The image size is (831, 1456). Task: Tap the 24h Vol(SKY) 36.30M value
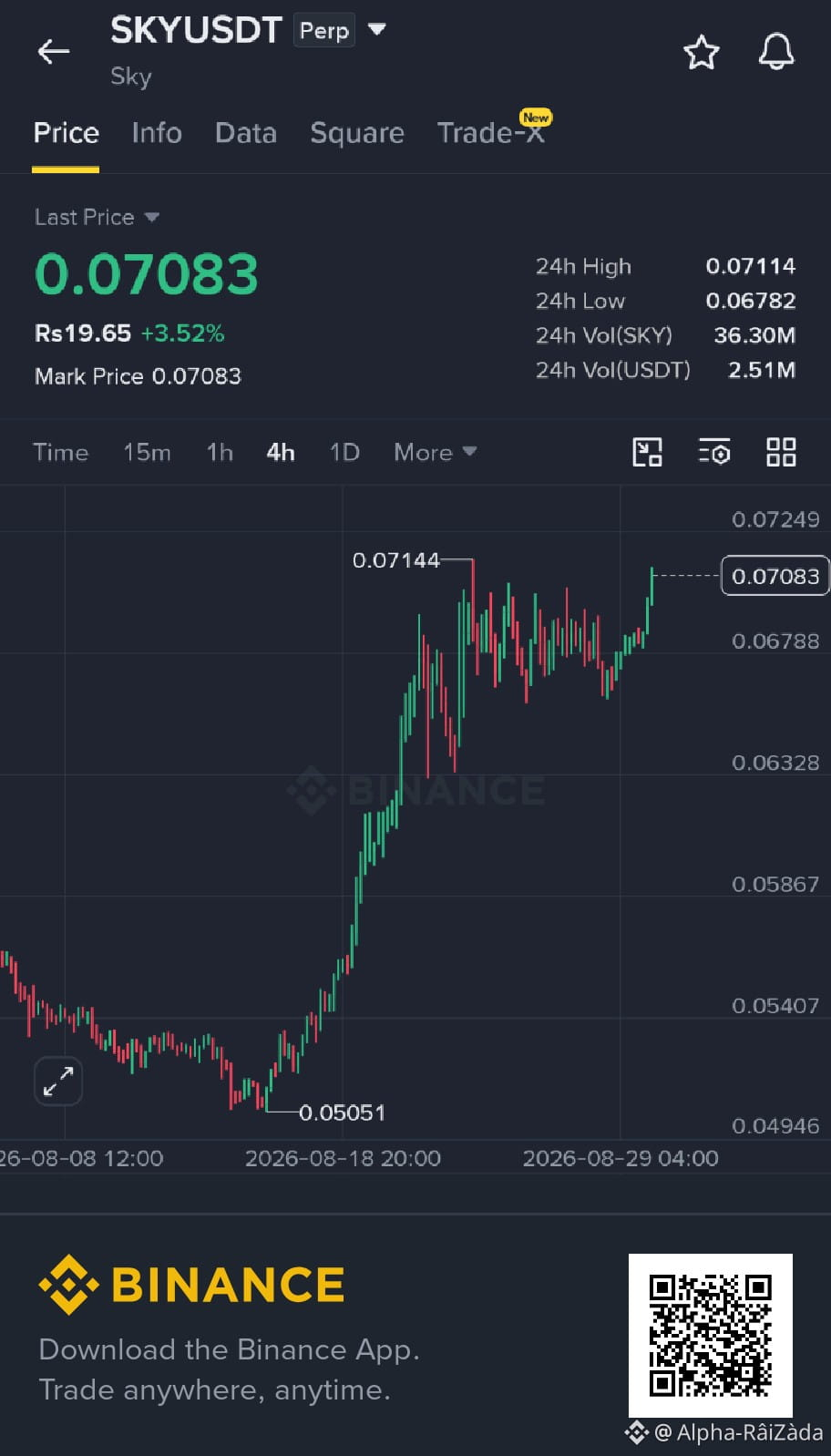pyautogui.click(x=754, y=335)
